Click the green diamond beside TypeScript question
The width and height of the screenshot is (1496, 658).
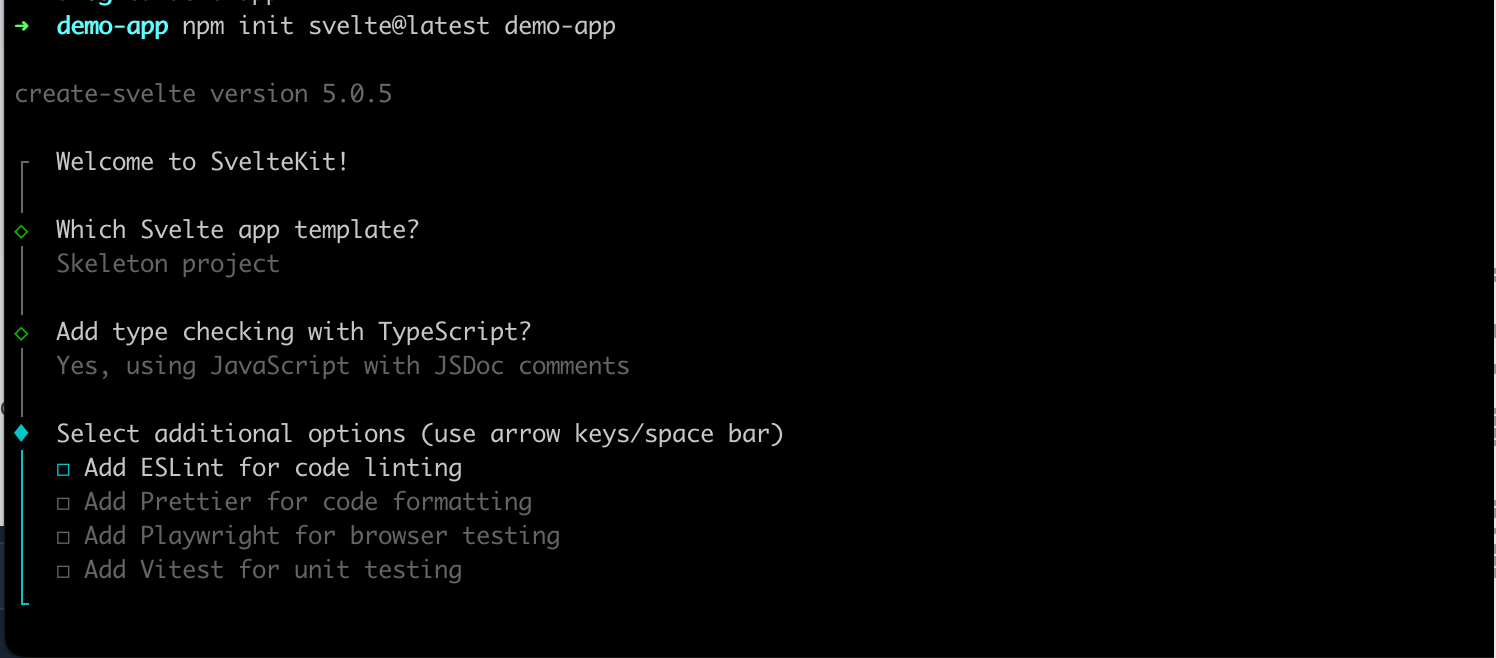(x=21, y=333)
